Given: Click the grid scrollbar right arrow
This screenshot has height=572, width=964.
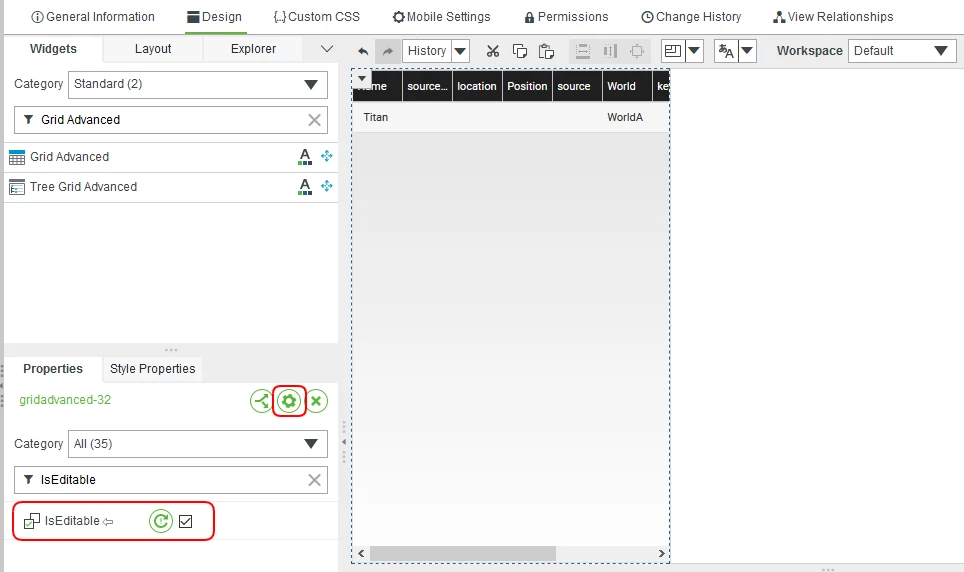Looking at the screenshot, I should click(x=662, y=554).
